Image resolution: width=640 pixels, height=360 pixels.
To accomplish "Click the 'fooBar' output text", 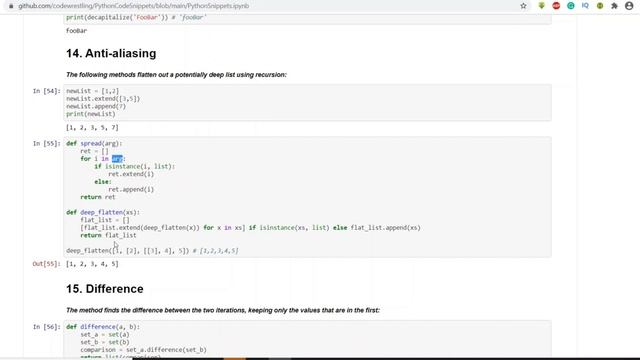I will (x=76, y=31).
